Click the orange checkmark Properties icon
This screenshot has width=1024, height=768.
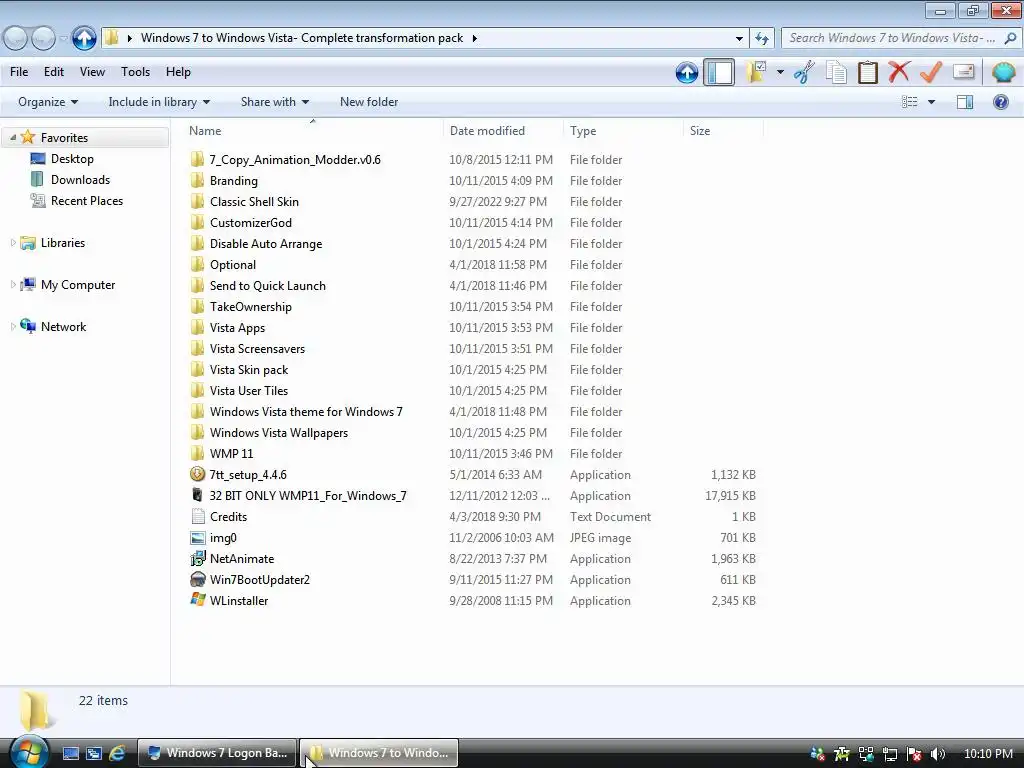click(931, 72)
